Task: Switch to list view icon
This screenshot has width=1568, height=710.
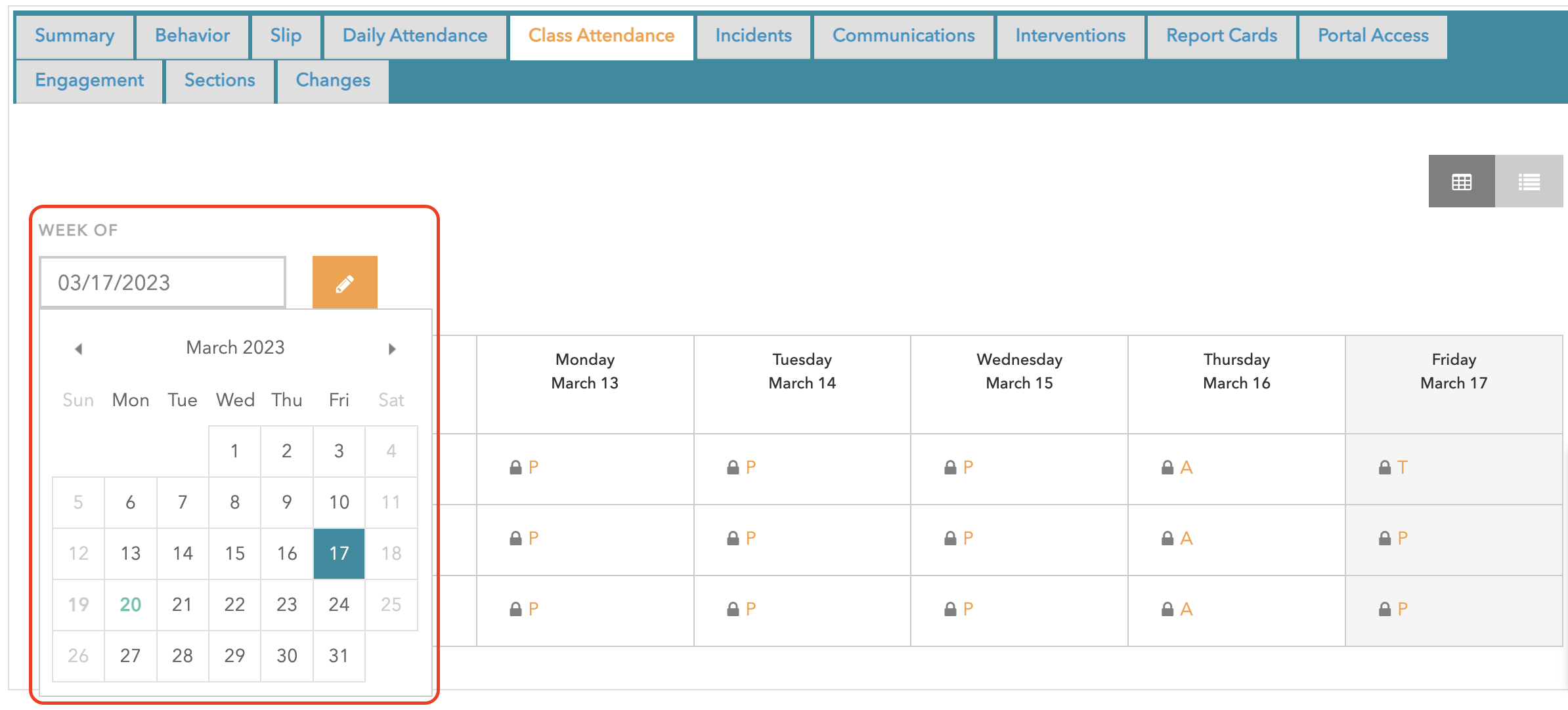Action: tap(1529, 182)
